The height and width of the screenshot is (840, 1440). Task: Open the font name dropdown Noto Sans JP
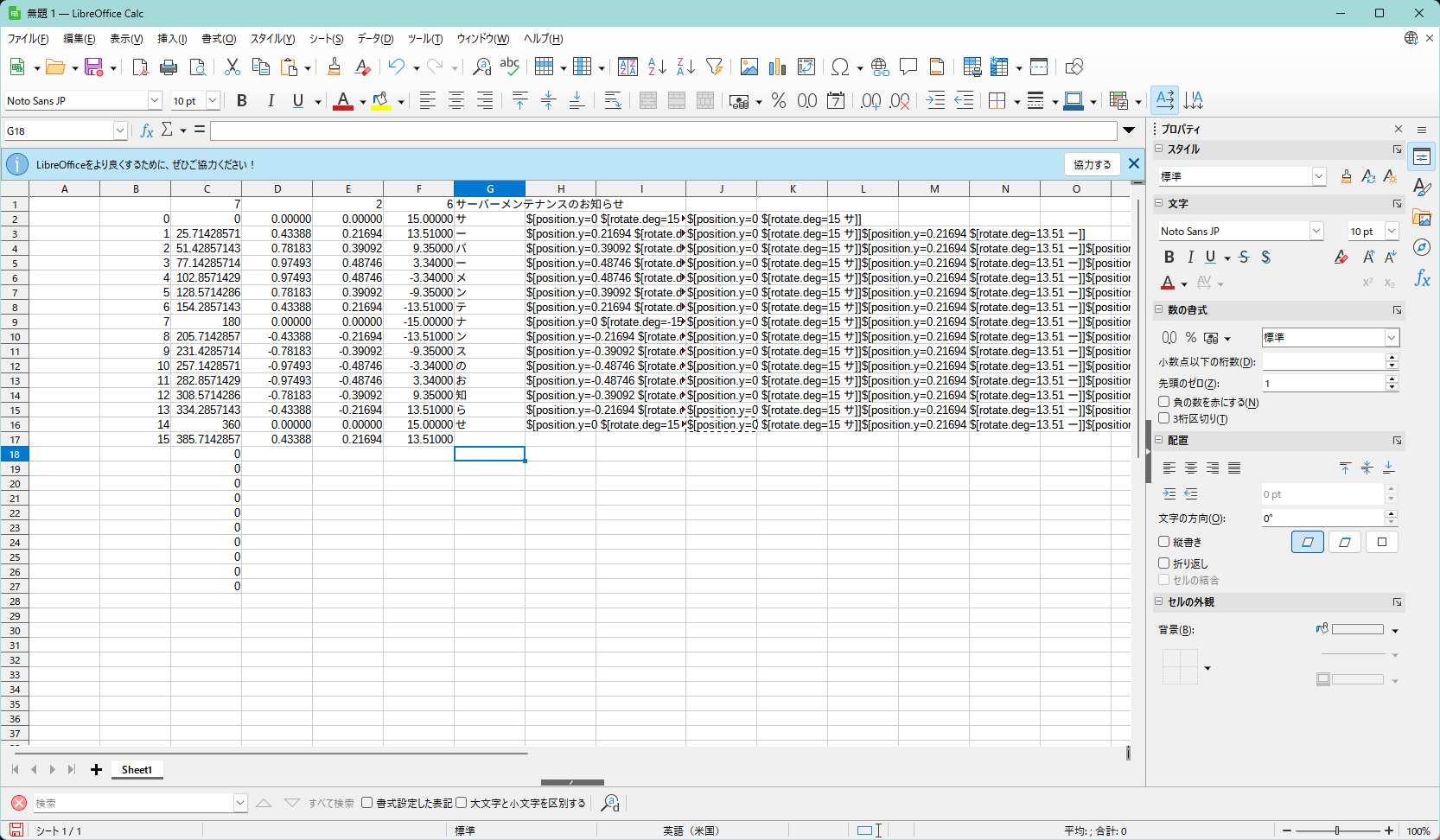click(155, 101)
